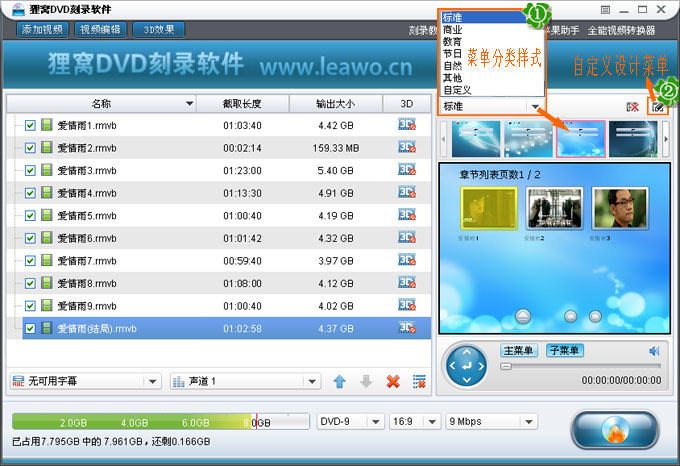
Task: Uncheck the 爱情雨8.rmvb checkbox
Action: pos(30,283)
